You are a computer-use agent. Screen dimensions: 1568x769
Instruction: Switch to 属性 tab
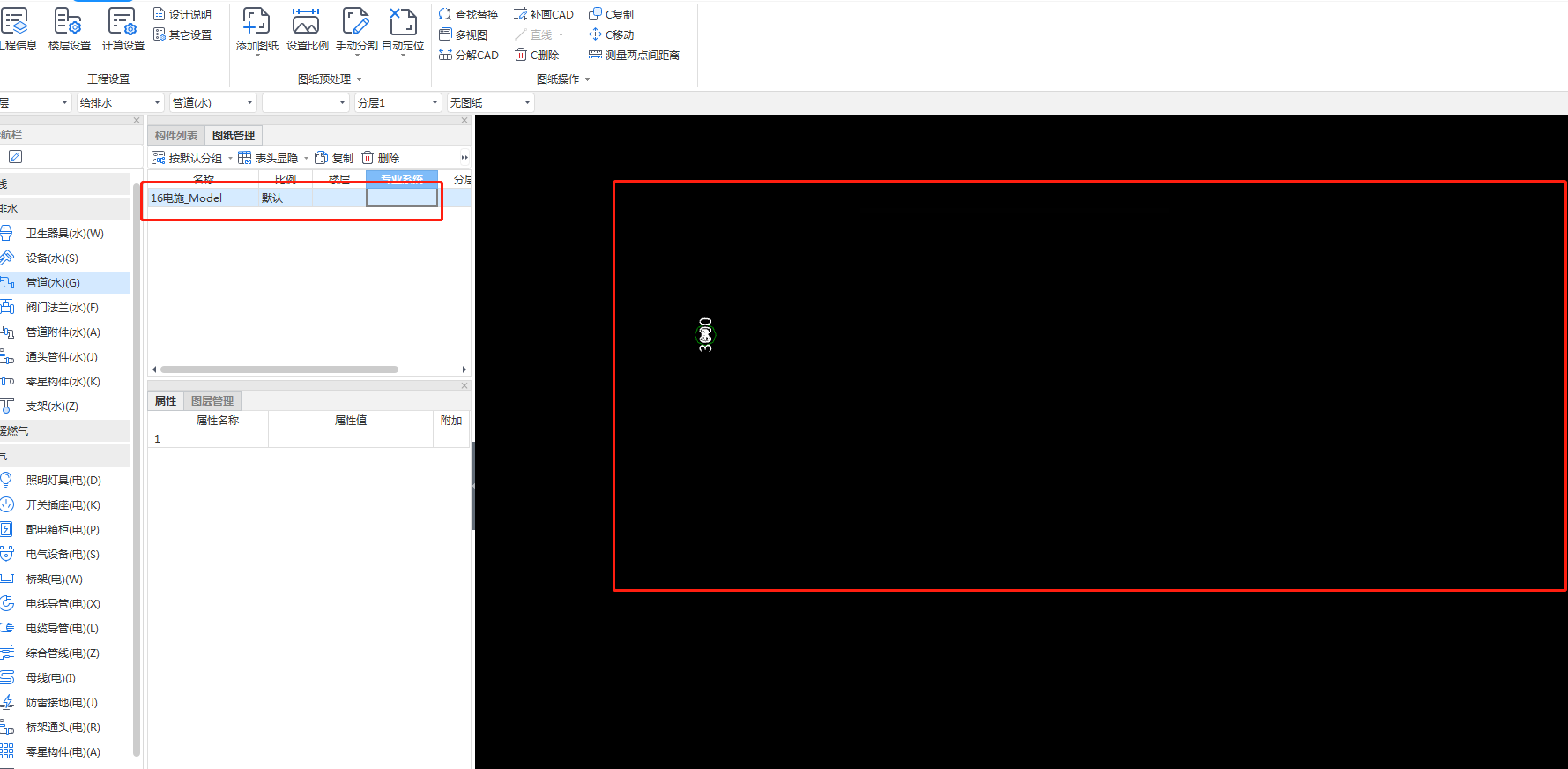click(166, 401)
